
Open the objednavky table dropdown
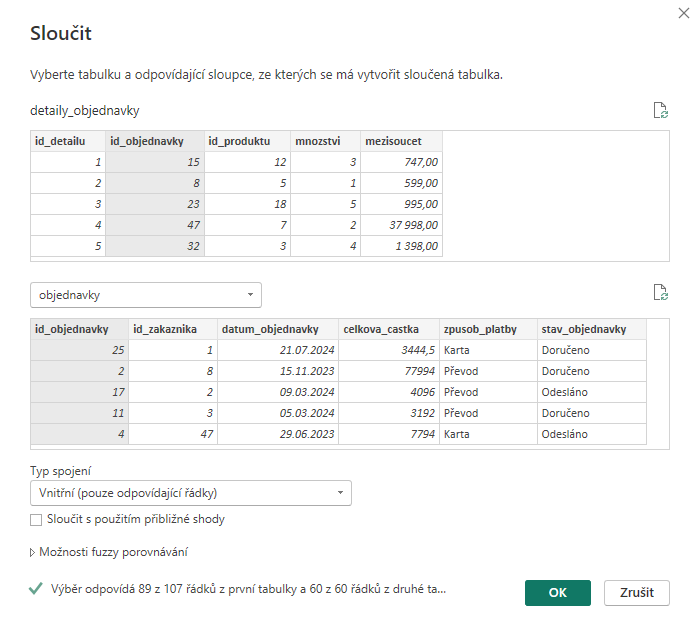tap(146, 295)
